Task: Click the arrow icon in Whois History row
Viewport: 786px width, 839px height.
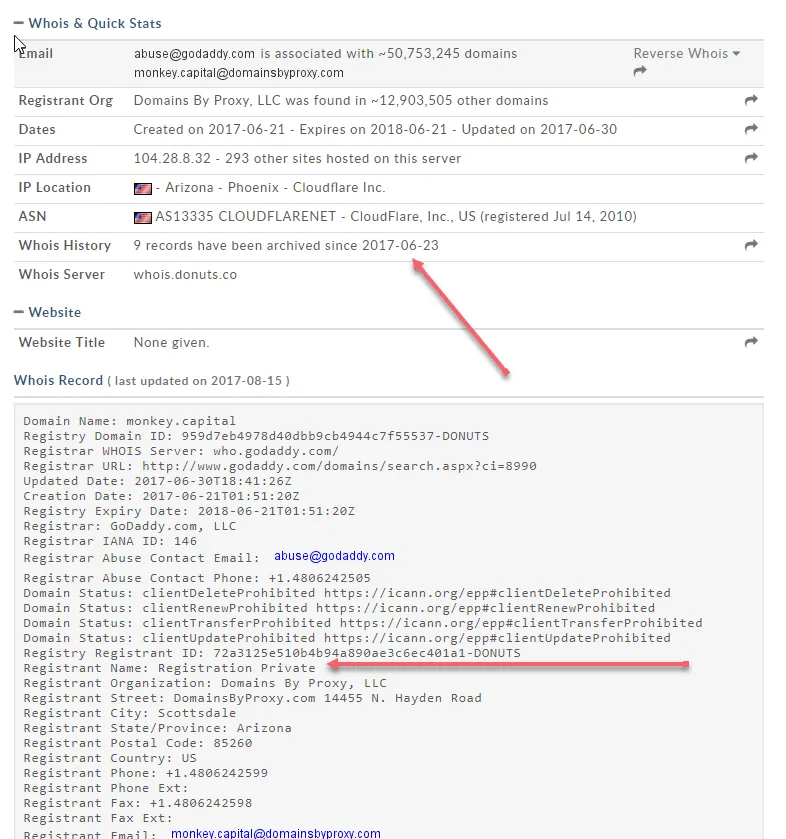Action: pyautogui.click(x=751, y=245)
